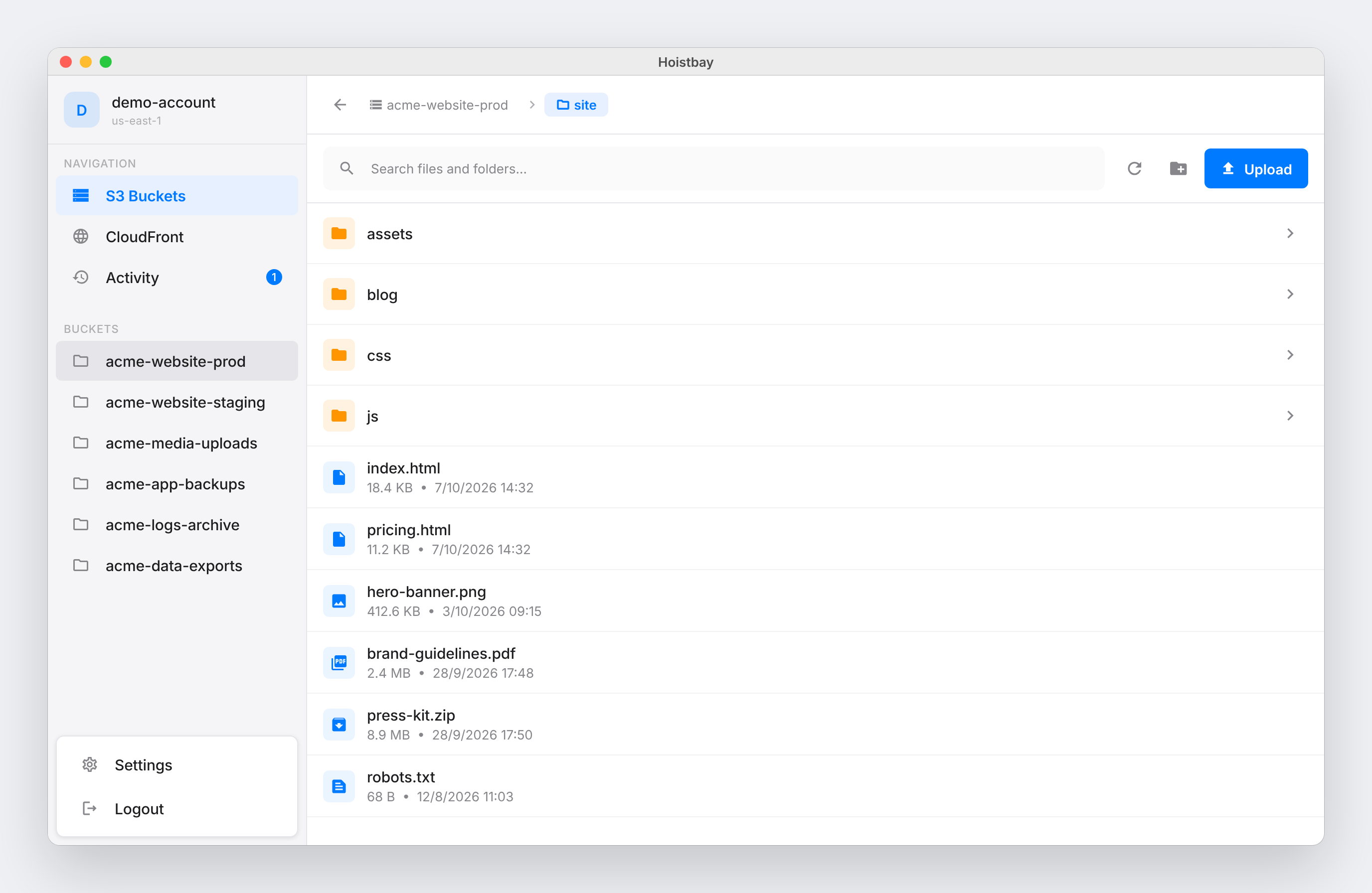Open CloudFront navigation item
The image size is (1372, 893).
point(177,237)
